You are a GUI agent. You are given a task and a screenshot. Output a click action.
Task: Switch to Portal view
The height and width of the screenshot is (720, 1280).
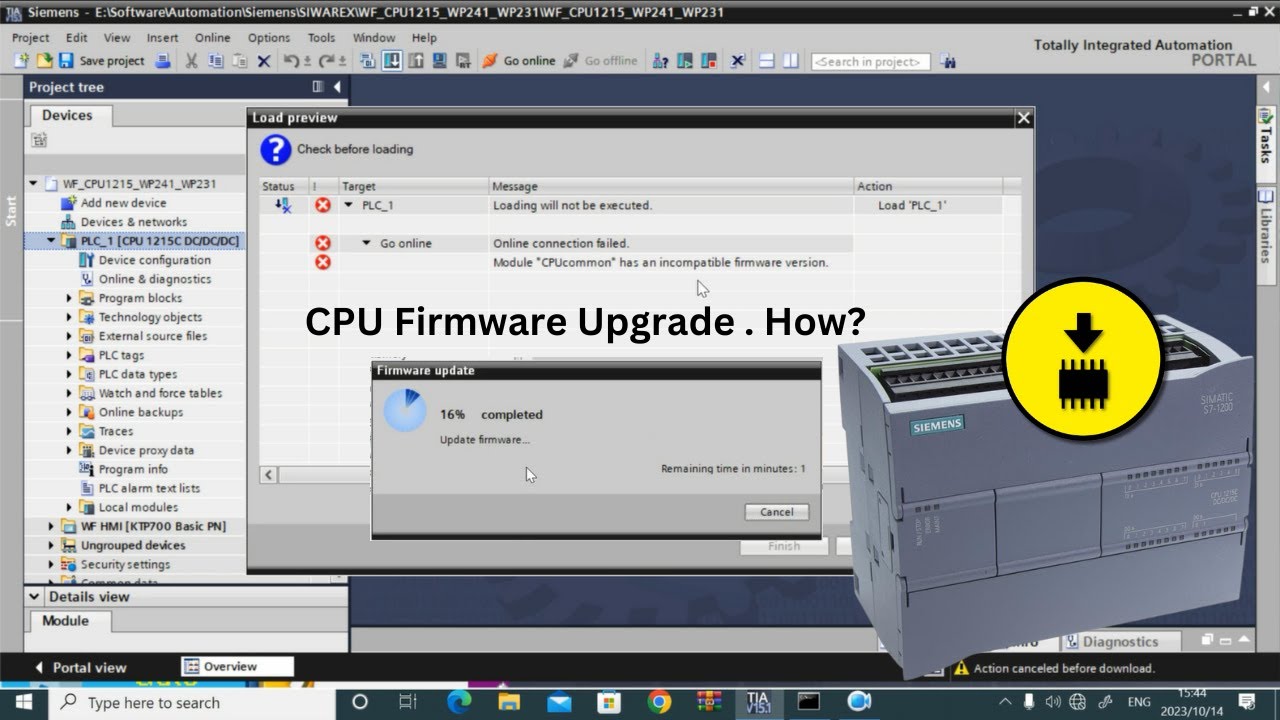click(x=81, y=667)
